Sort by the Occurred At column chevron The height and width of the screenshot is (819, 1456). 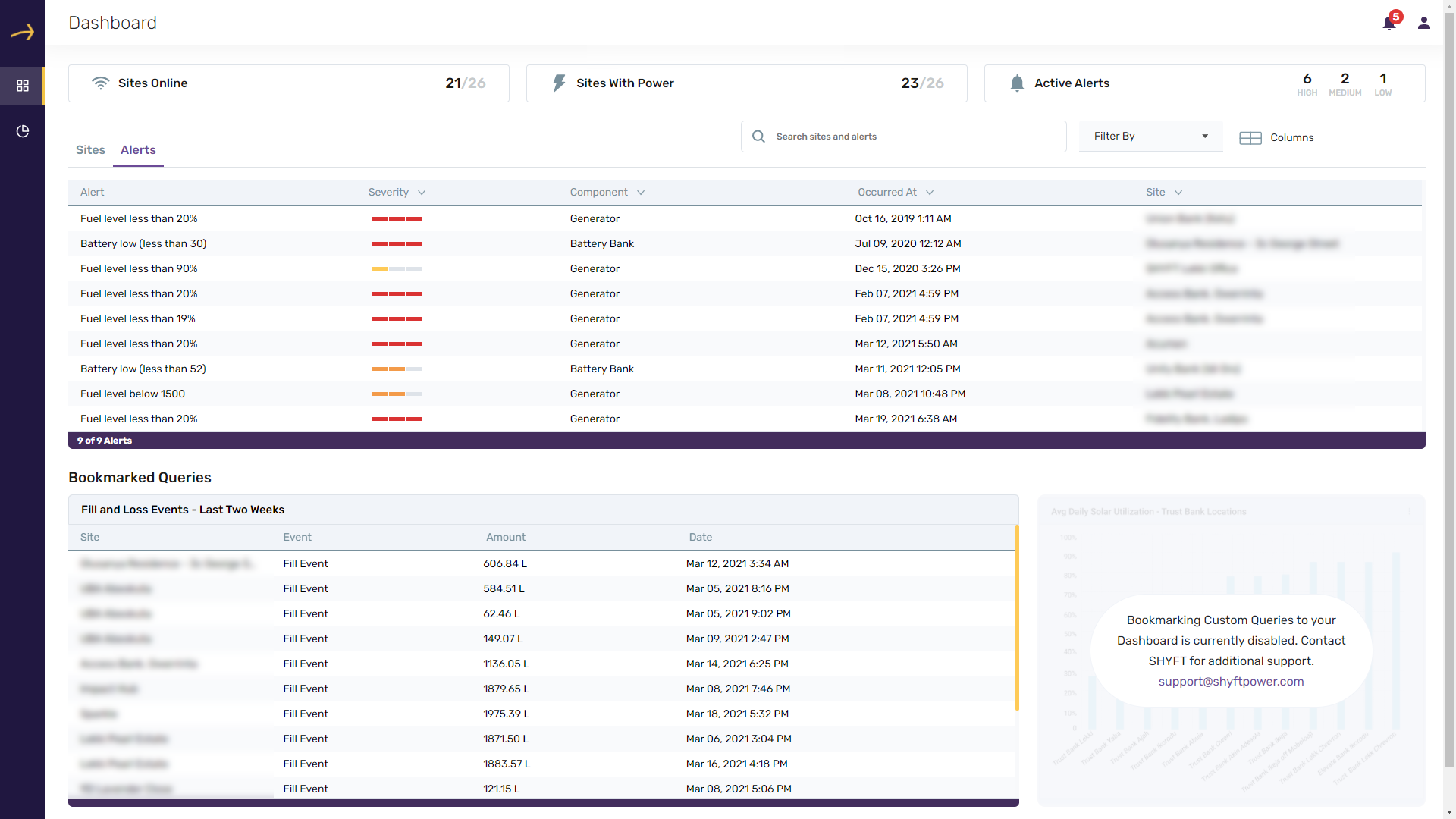point(930,193)
